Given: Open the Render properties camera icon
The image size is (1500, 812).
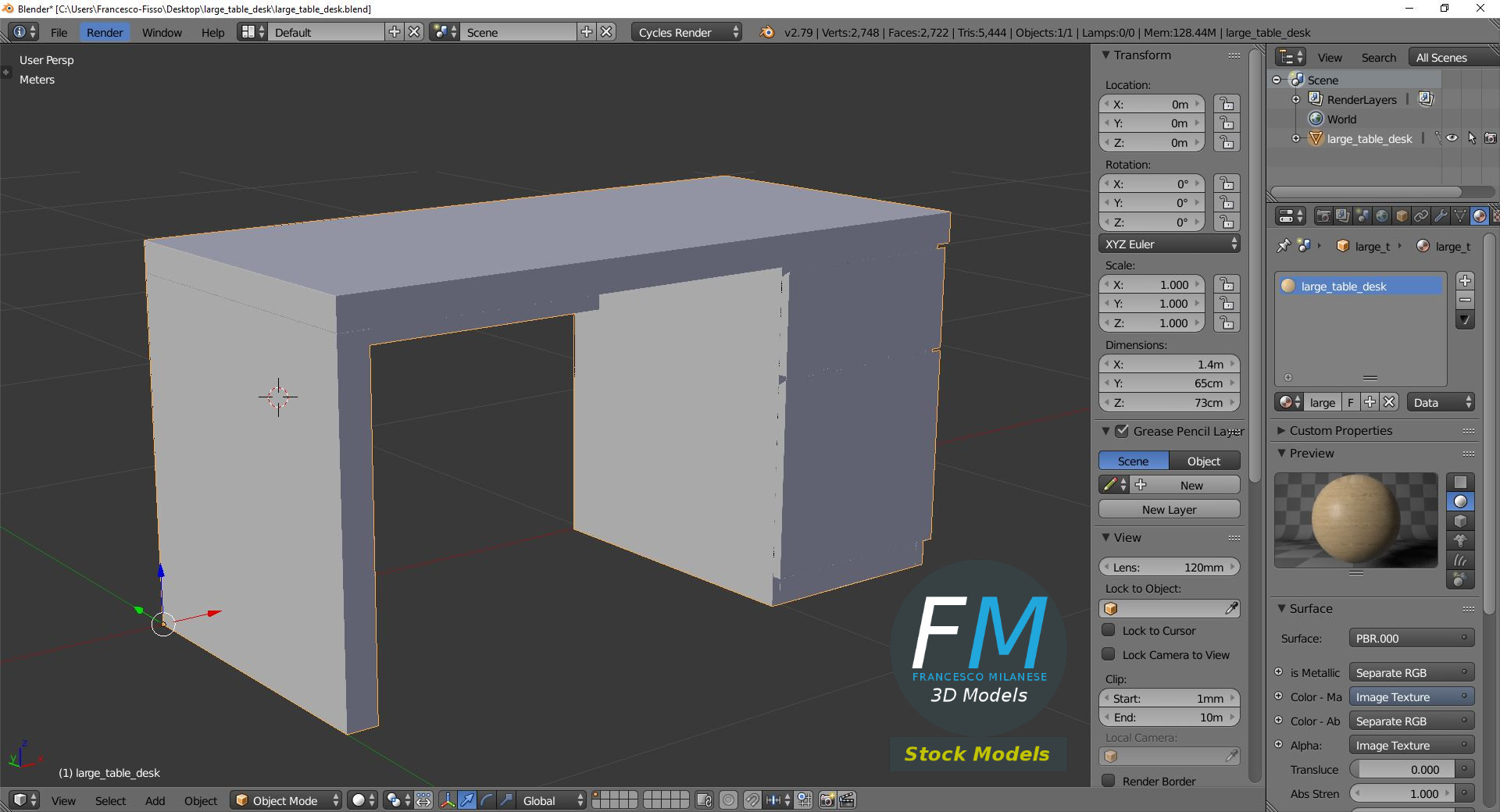Looking at the screenshot, I should (x=1323, y=216).
